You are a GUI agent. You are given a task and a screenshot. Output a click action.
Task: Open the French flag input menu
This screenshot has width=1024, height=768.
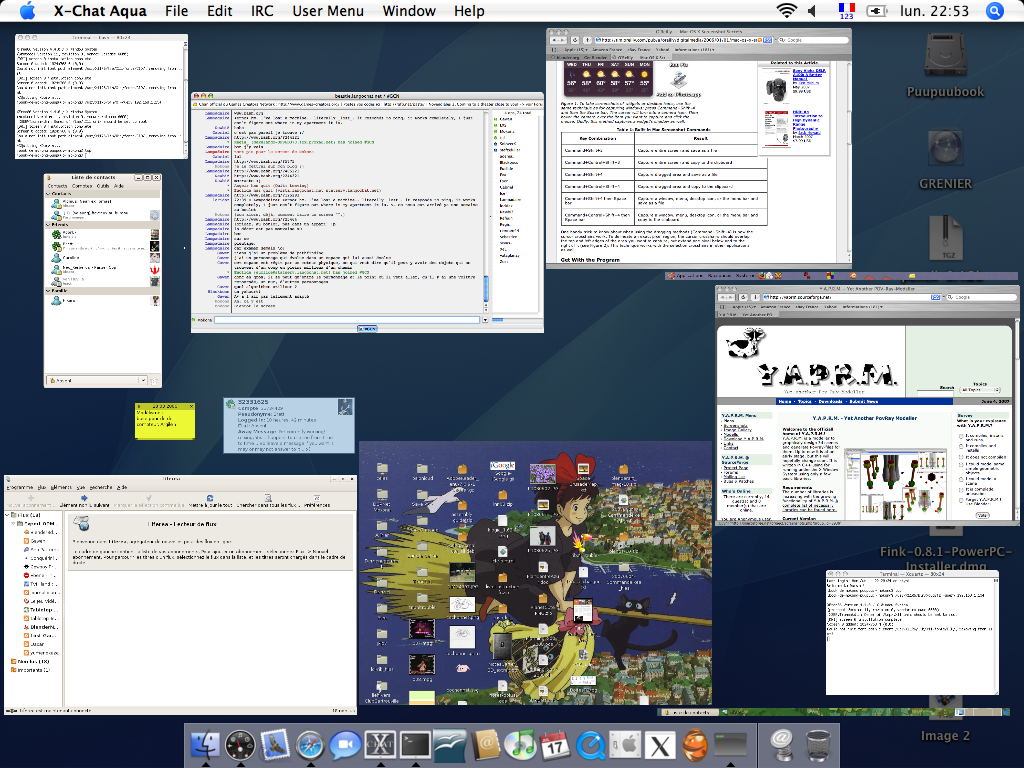click(846, 10)
